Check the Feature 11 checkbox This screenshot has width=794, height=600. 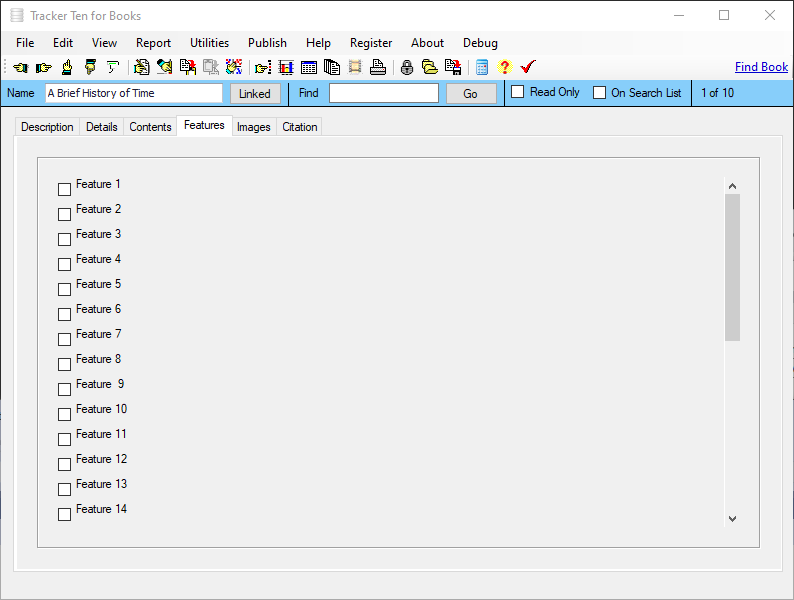coord(64,439)
